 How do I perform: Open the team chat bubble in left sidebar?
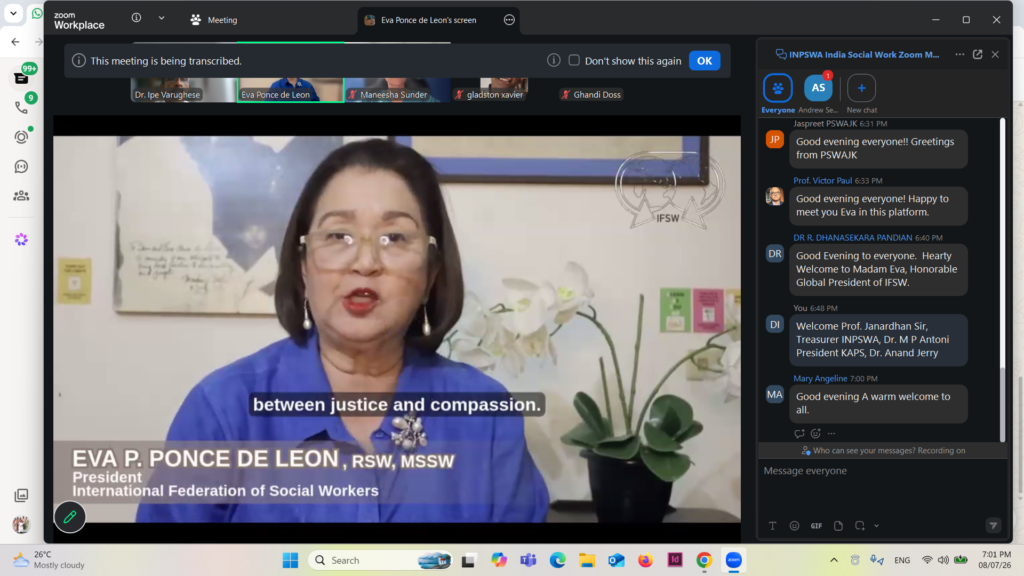tap(21, 167)
